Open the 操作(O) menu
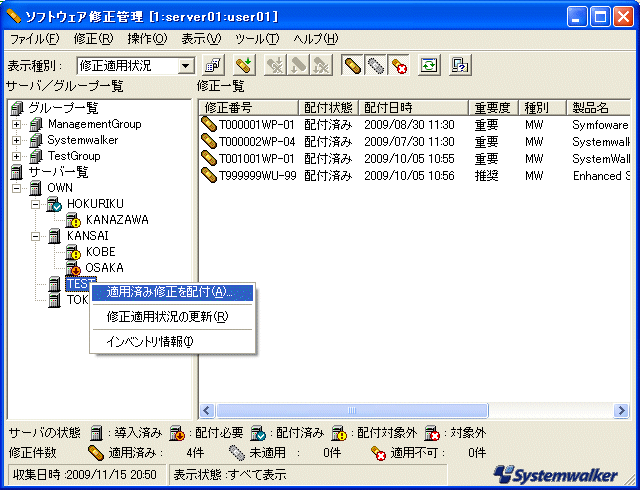The width and height of the screenshot is (640, 490). [x=147, y=39]
